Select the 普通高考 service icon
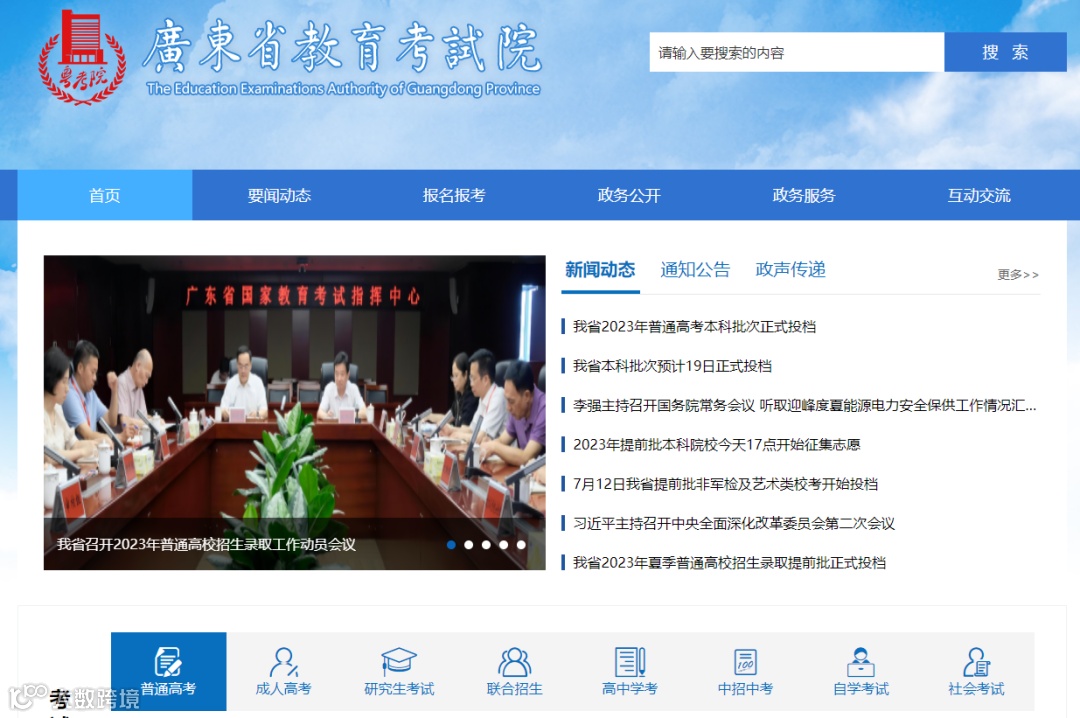 coord(168,663)
